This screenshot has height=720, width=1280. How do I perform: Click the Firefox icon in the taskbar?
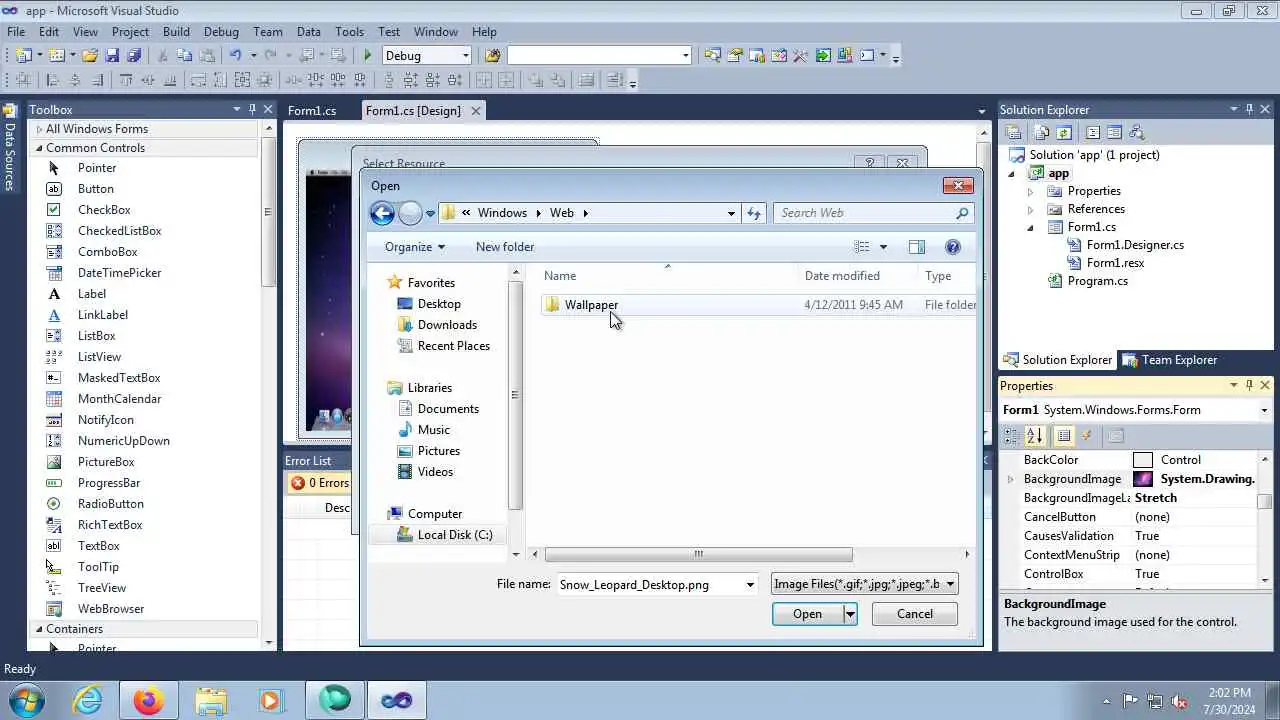[149, 700]
